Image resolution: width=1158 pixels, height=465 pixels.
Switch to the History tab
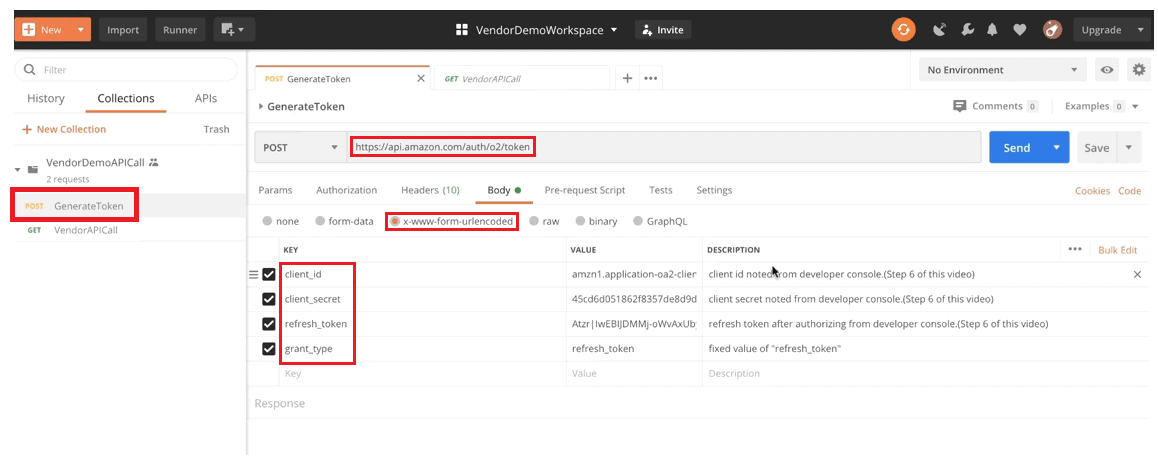coord(46,98)
